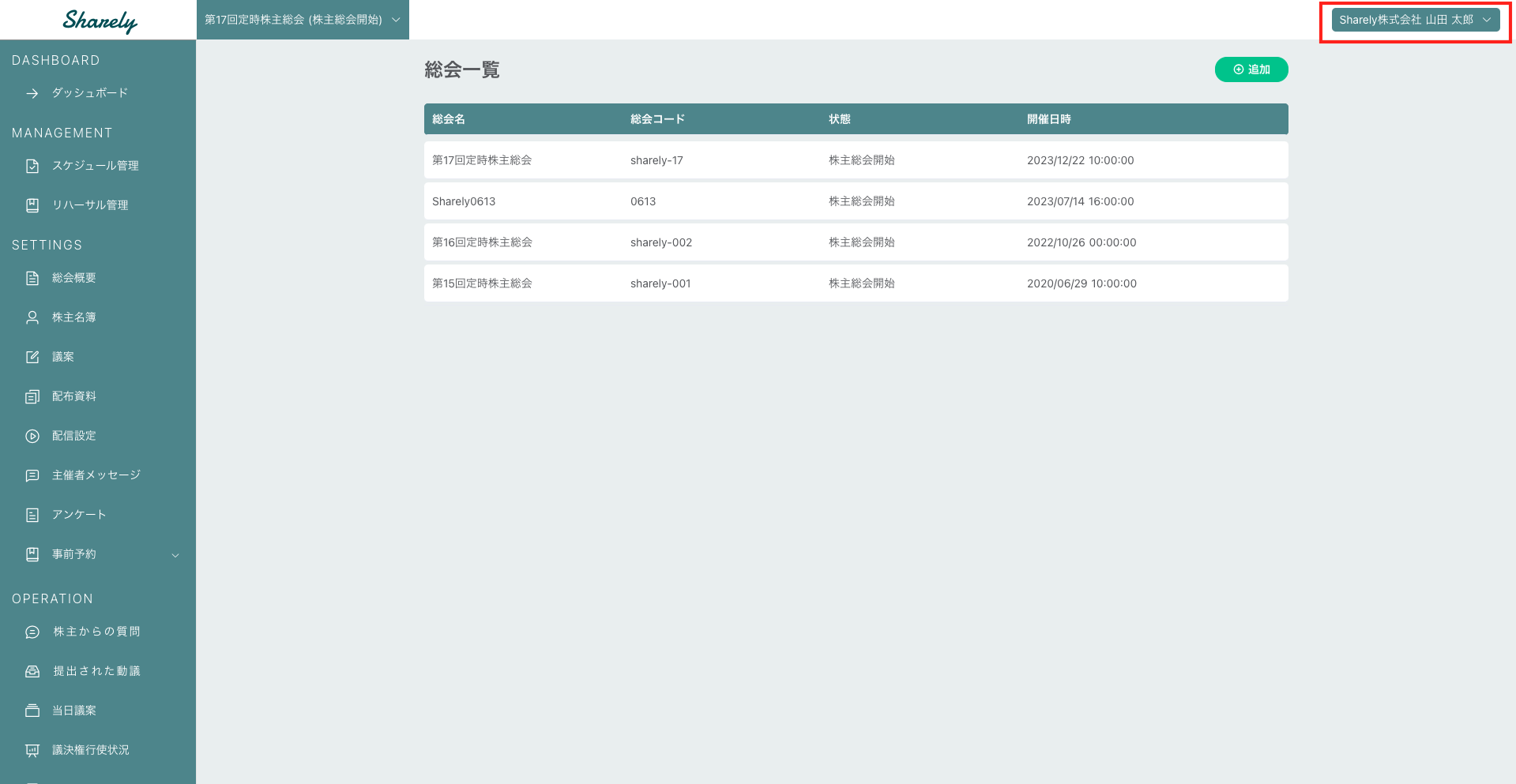The width and height of the screenshot is (1516, 784).
Task: Select the Sharely0613 meeting row
Action: (856, 201)
